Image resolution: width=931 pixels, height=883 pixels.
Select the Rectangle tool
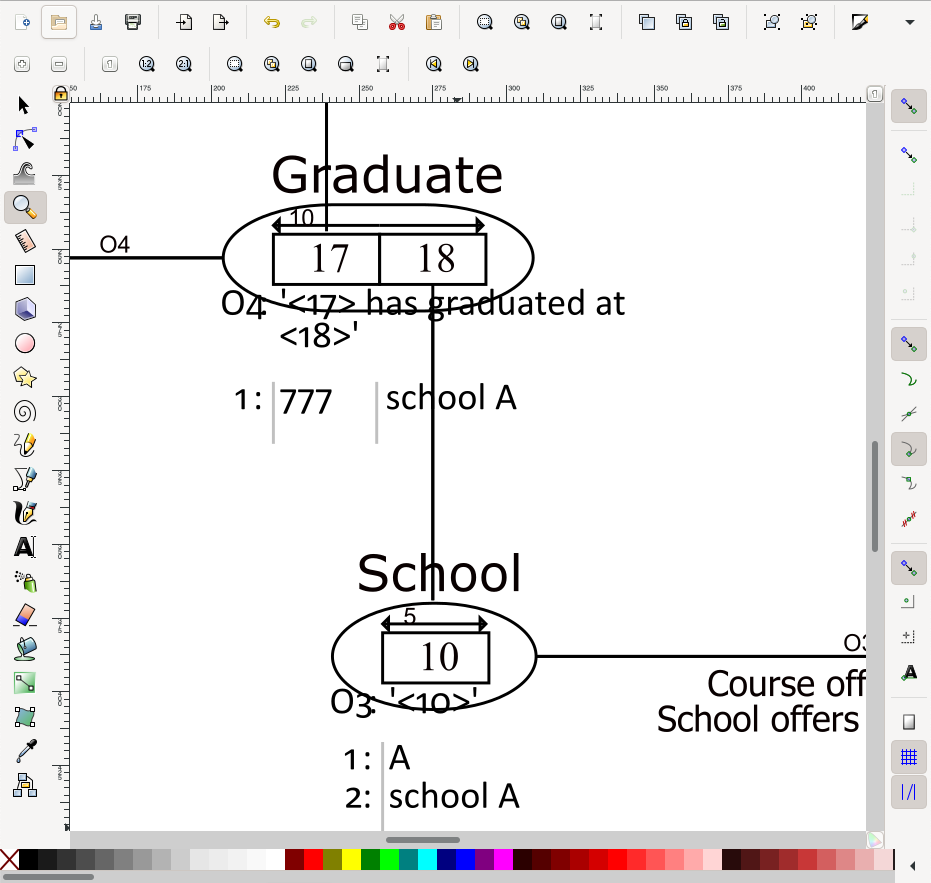tap(25, 275)
